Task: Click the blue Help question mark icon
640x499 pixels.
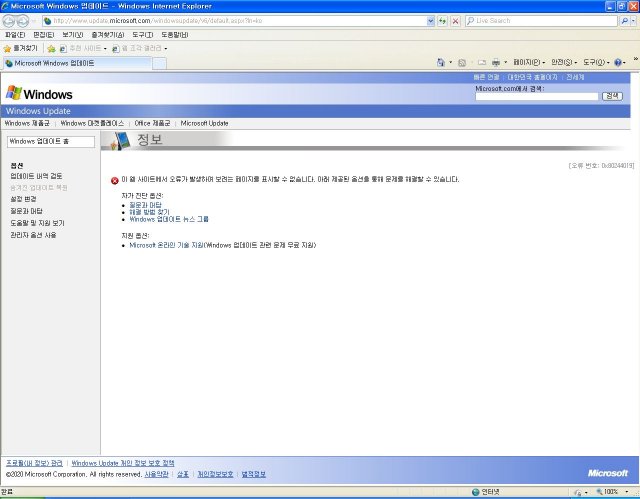Action: (618, 62)
